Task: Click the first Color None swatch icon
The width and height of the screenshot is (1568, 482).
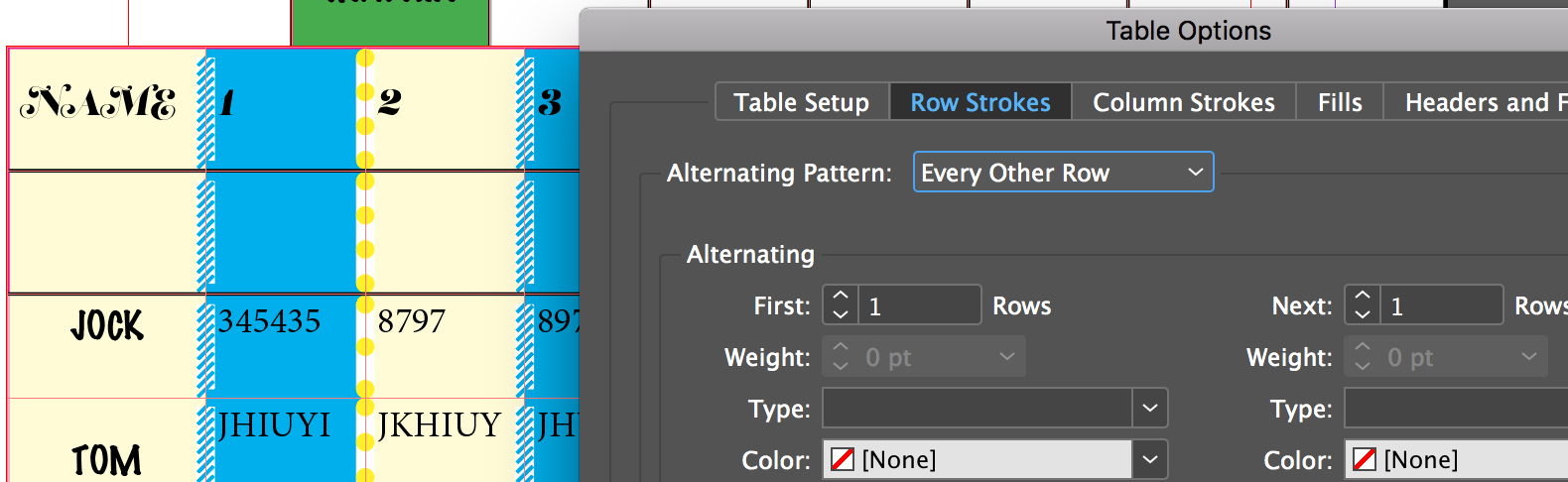Action: point(843,460)
